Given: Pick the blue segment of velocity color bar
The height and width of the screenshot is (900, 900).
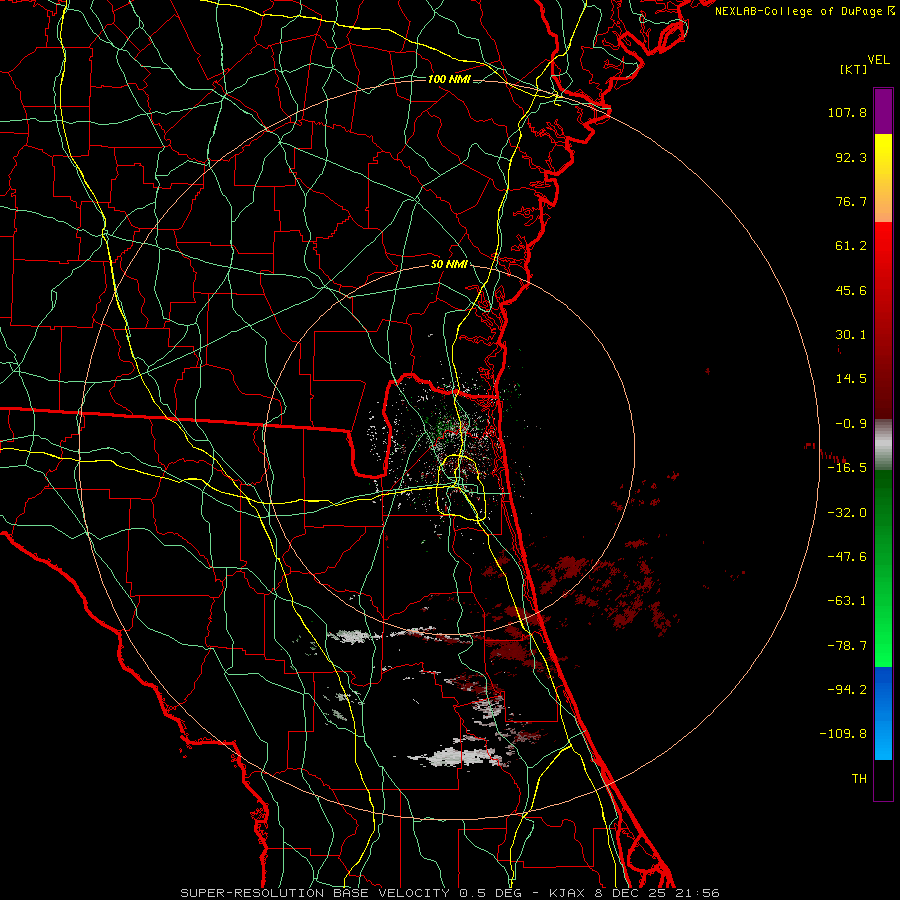Looking at the screenshot, I should tap(883, 713).
